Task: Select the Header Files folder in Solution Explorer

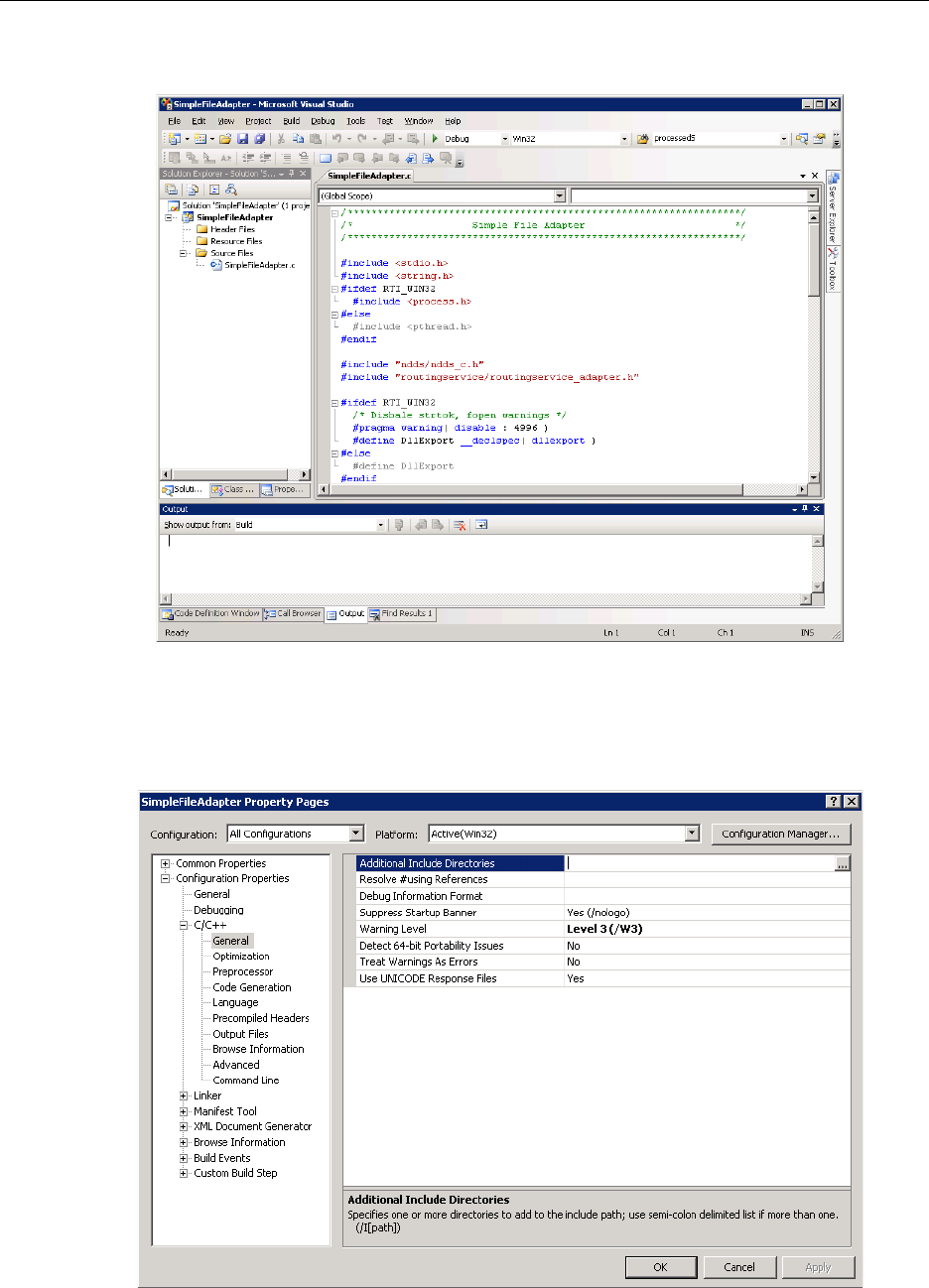Action: (x=232, y=229)
